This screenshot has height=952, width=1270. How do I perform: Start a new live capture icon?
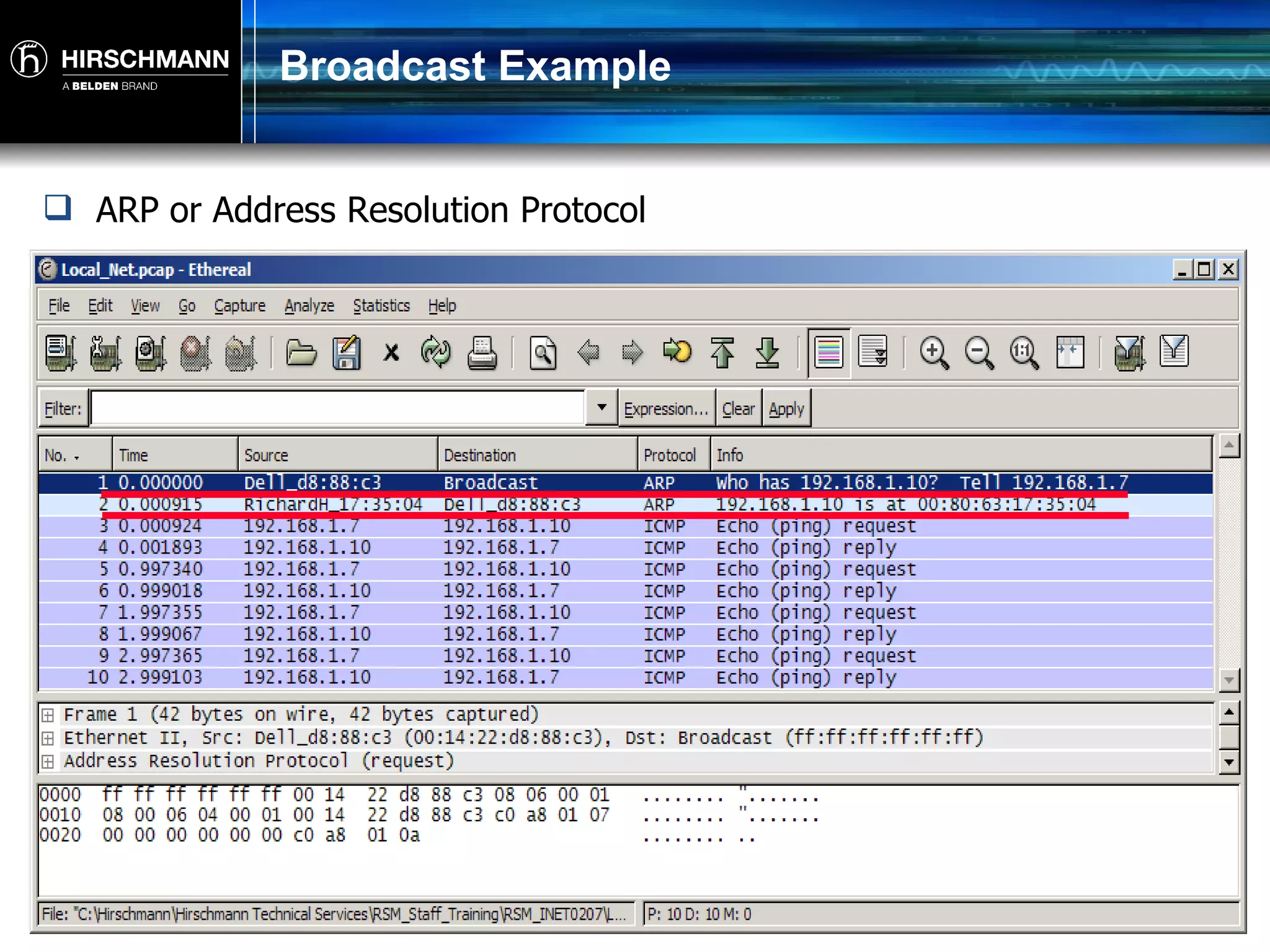point(151,353)
